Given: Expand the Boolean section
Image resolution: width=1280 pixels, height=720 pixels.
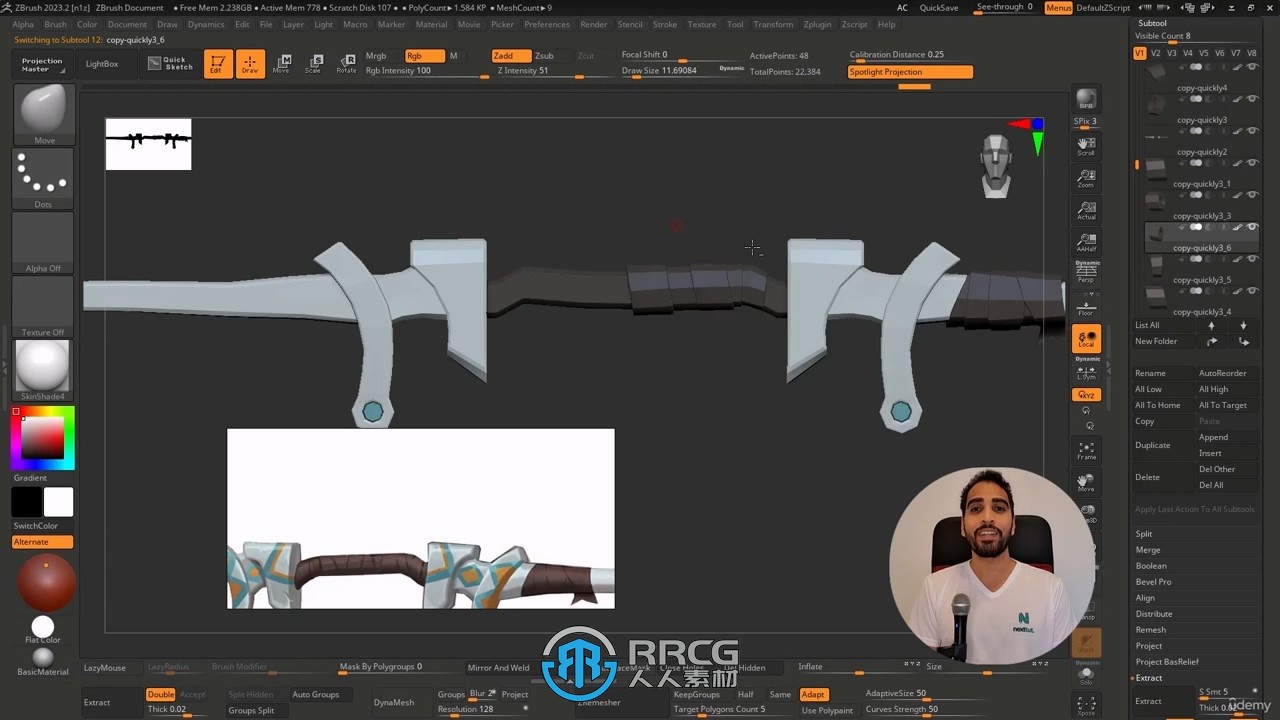Looking at the screenshot, I should click(x=1151, y=566).
